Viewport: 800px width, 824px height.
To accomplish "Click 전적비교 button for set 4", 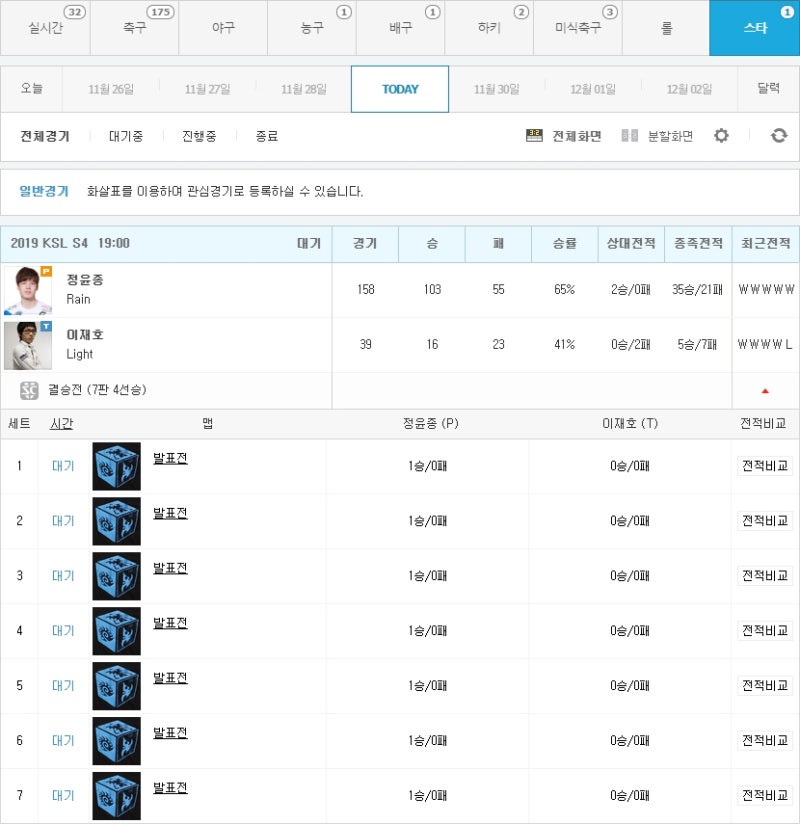I will pos(765,631).
